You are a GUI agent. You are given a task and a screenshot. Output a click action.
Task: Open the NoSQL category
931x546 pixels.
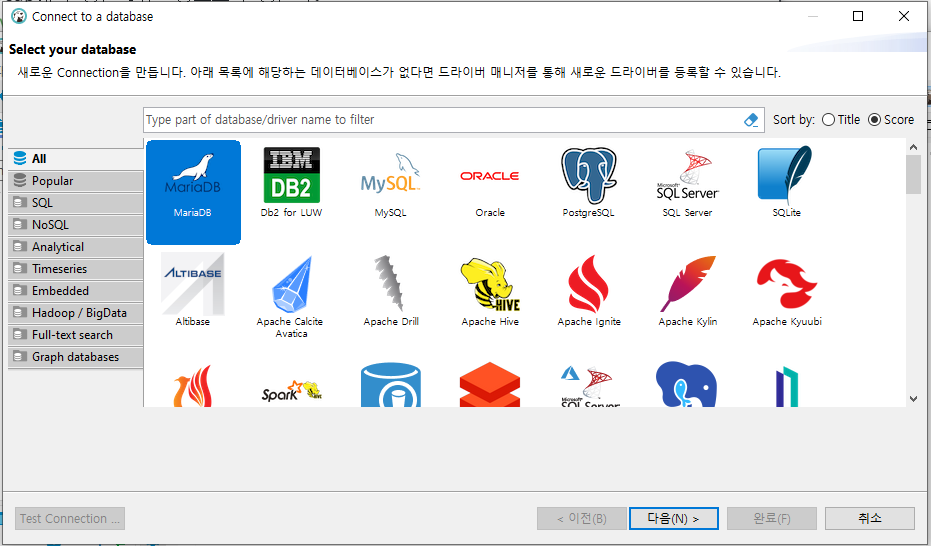point(76,224)
